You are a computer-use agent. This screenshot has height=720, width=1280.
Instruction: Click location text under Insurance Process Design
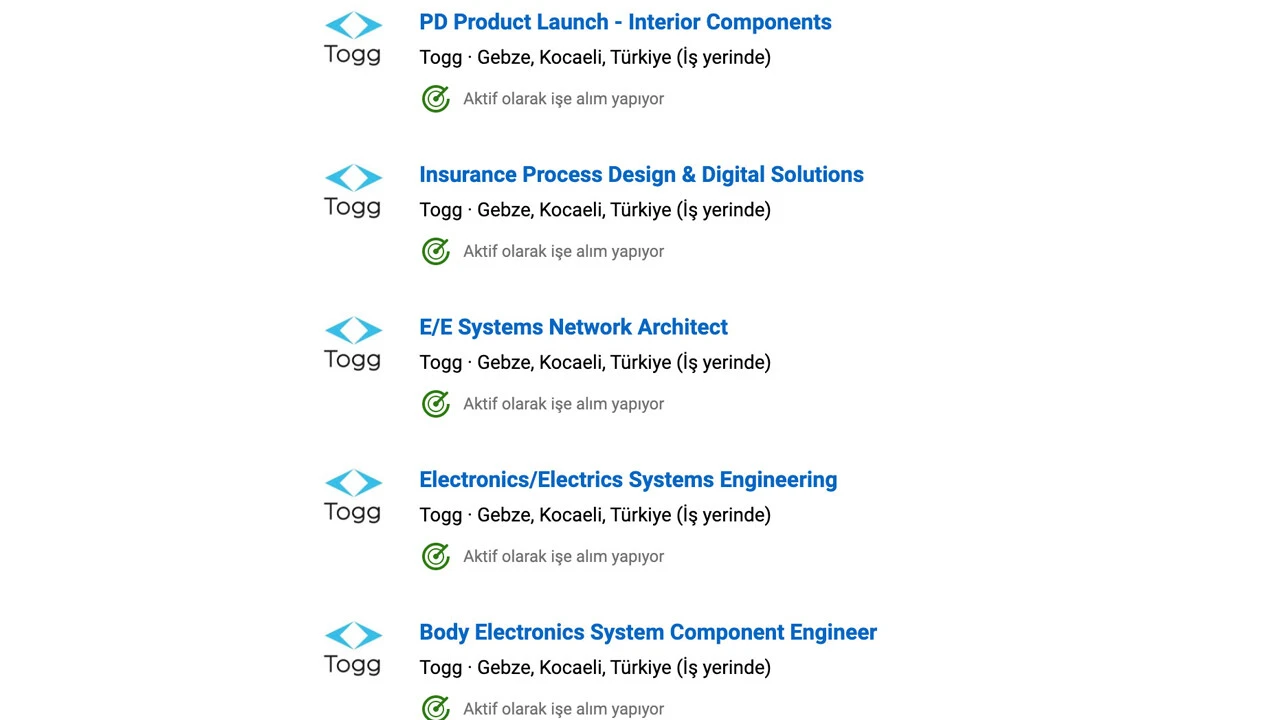pos(595,210)
